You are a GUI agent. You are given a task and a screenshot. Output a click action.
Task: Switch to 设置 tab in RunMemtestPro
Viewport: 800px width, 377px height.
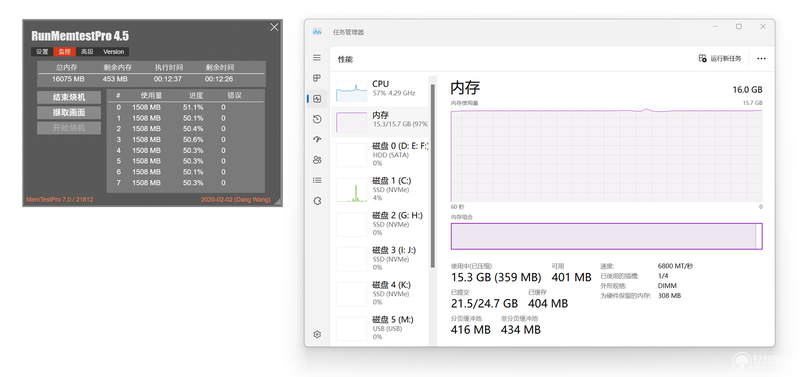[x=42, y=52]
